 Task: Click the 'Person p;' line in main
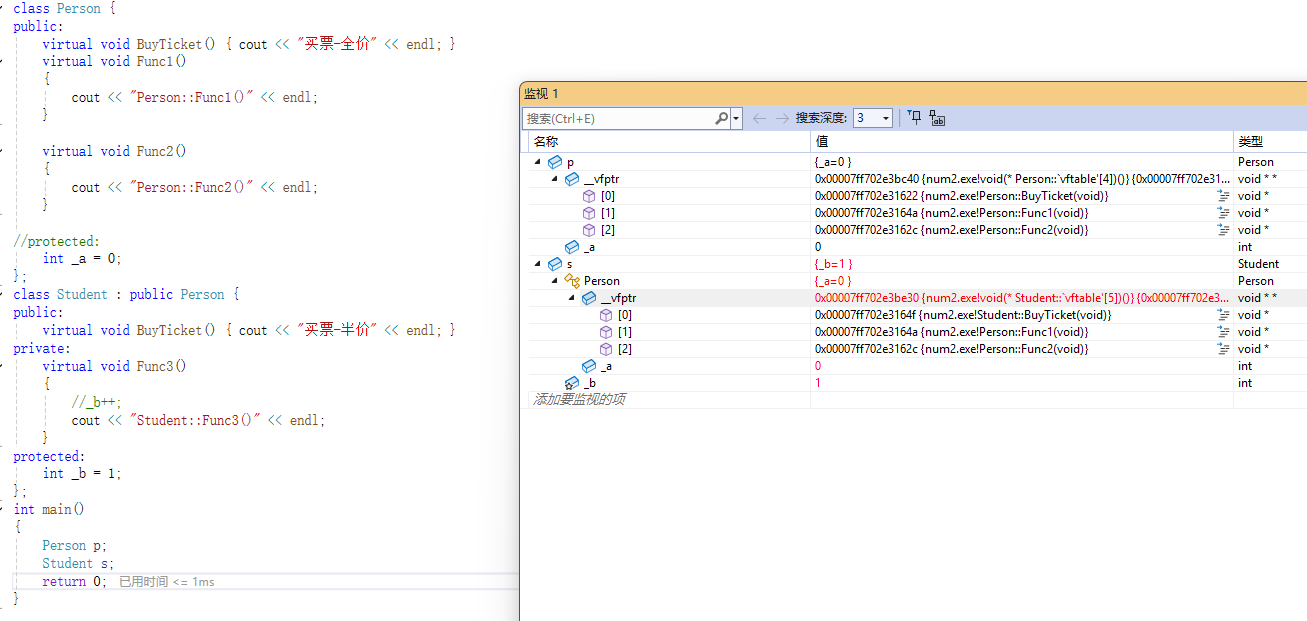74,545
